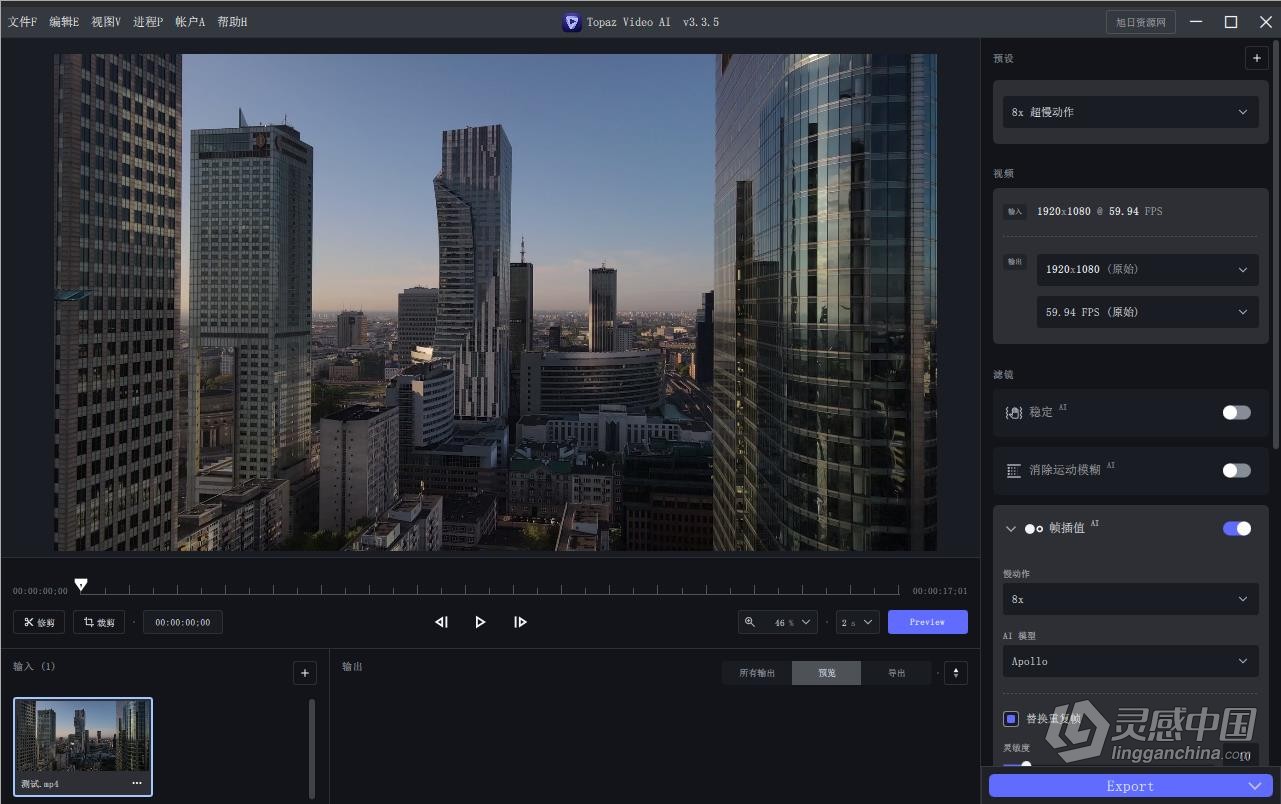This screenshot has height=804, width=1281.
Task: Click the Topaz Video AI logo in titlebar
Action: pyautogui.click(x=571, y=21)
